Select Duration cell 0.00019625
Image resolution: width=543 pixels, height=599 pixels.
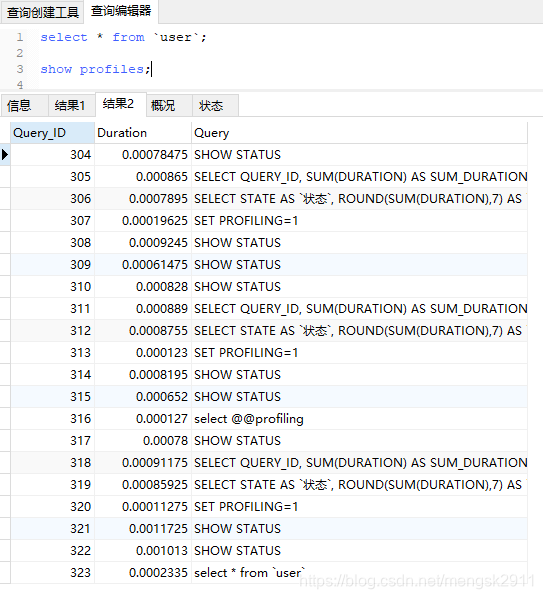click(x=143, y=221)
